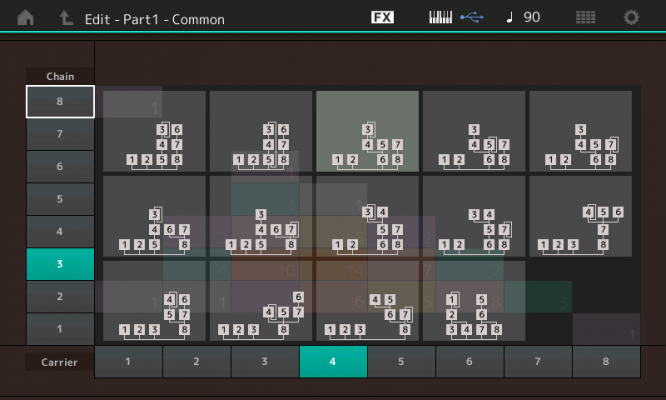Go to the Home screen icon
This screenshot has width=666, height=400.
(25, 17)
